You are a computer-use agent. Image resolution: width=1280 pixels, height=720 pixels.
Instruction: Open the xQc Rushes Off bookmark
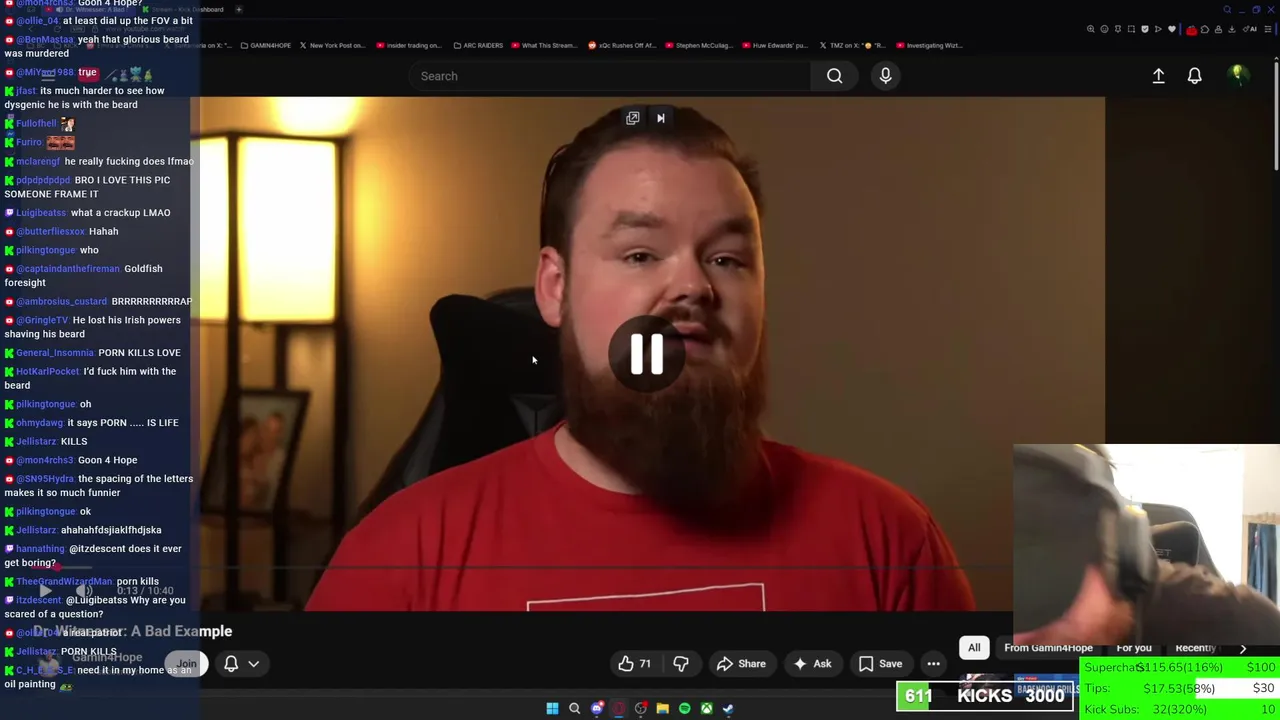coord(621,45)
